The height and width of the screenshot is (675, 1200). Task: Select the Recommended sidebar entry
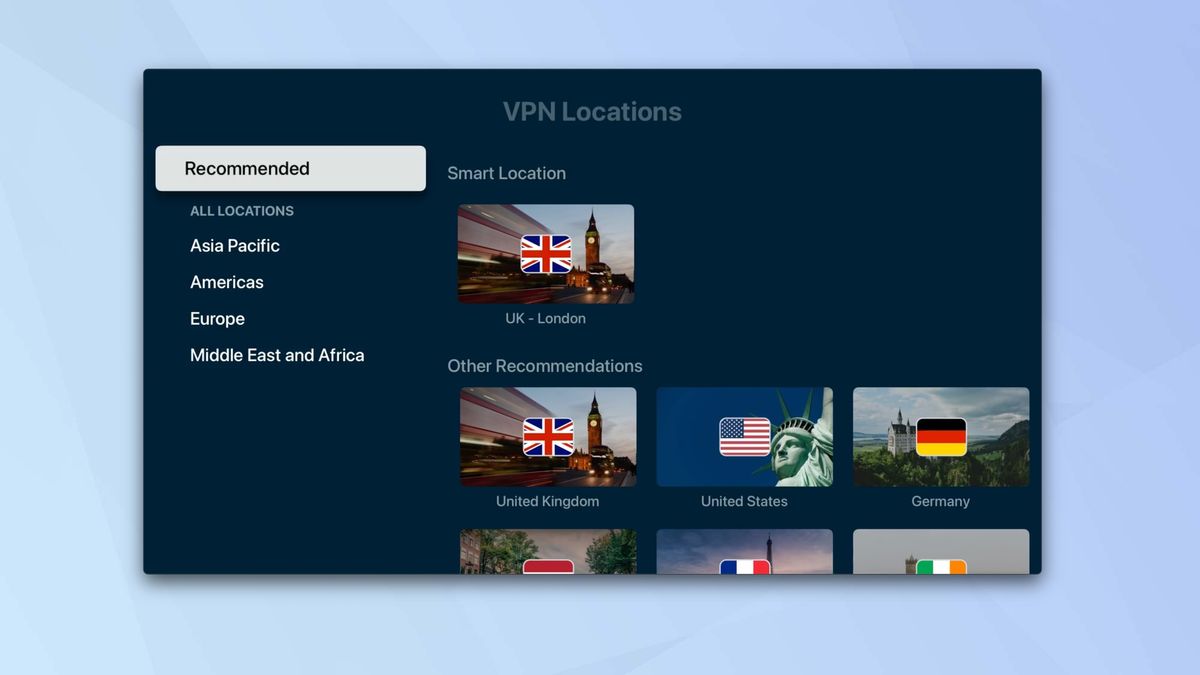point(290,168)
